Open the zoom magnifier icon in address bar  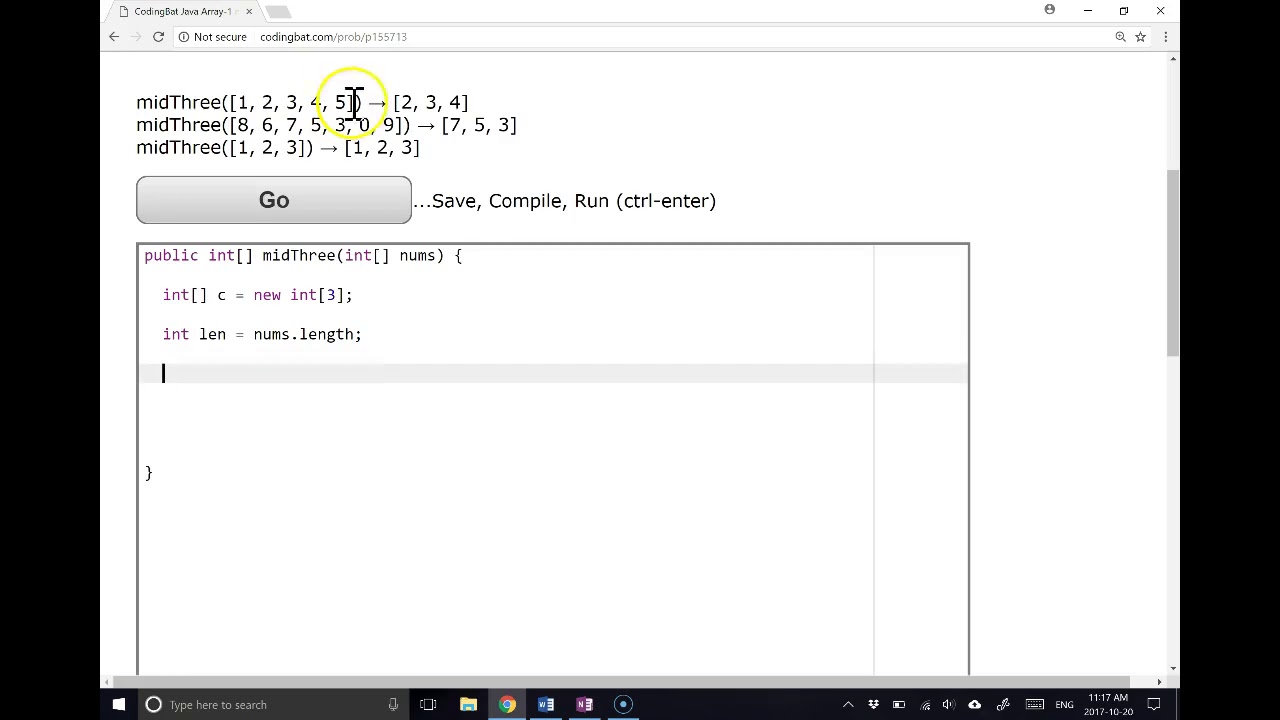(1121, 37)
